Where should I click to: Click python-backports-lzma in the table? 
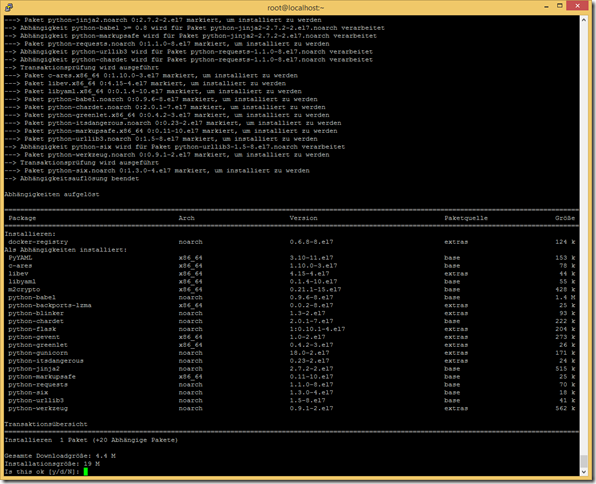(50, 305)
